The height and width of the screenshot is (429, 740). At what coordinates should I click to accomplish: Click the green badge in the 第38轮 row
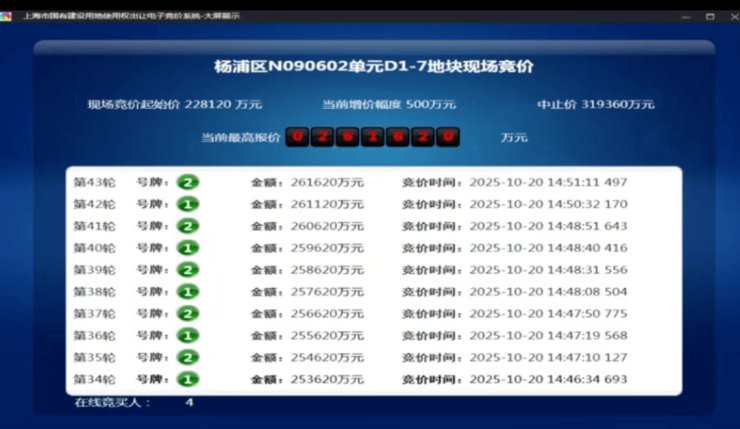[x=188, y=292]
